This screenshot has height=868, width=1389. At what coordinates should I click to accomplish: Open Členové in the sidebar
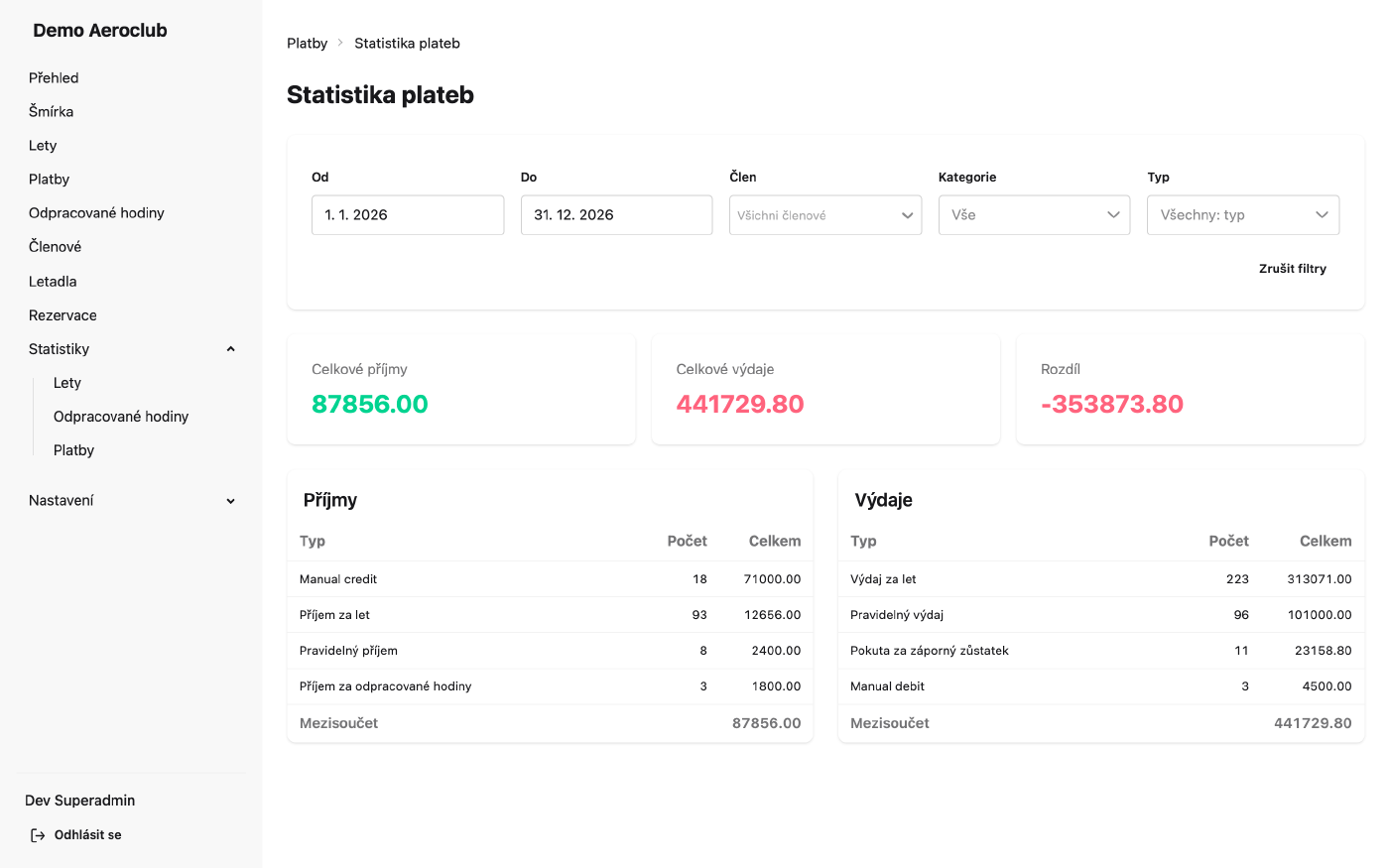pos(55,247)
